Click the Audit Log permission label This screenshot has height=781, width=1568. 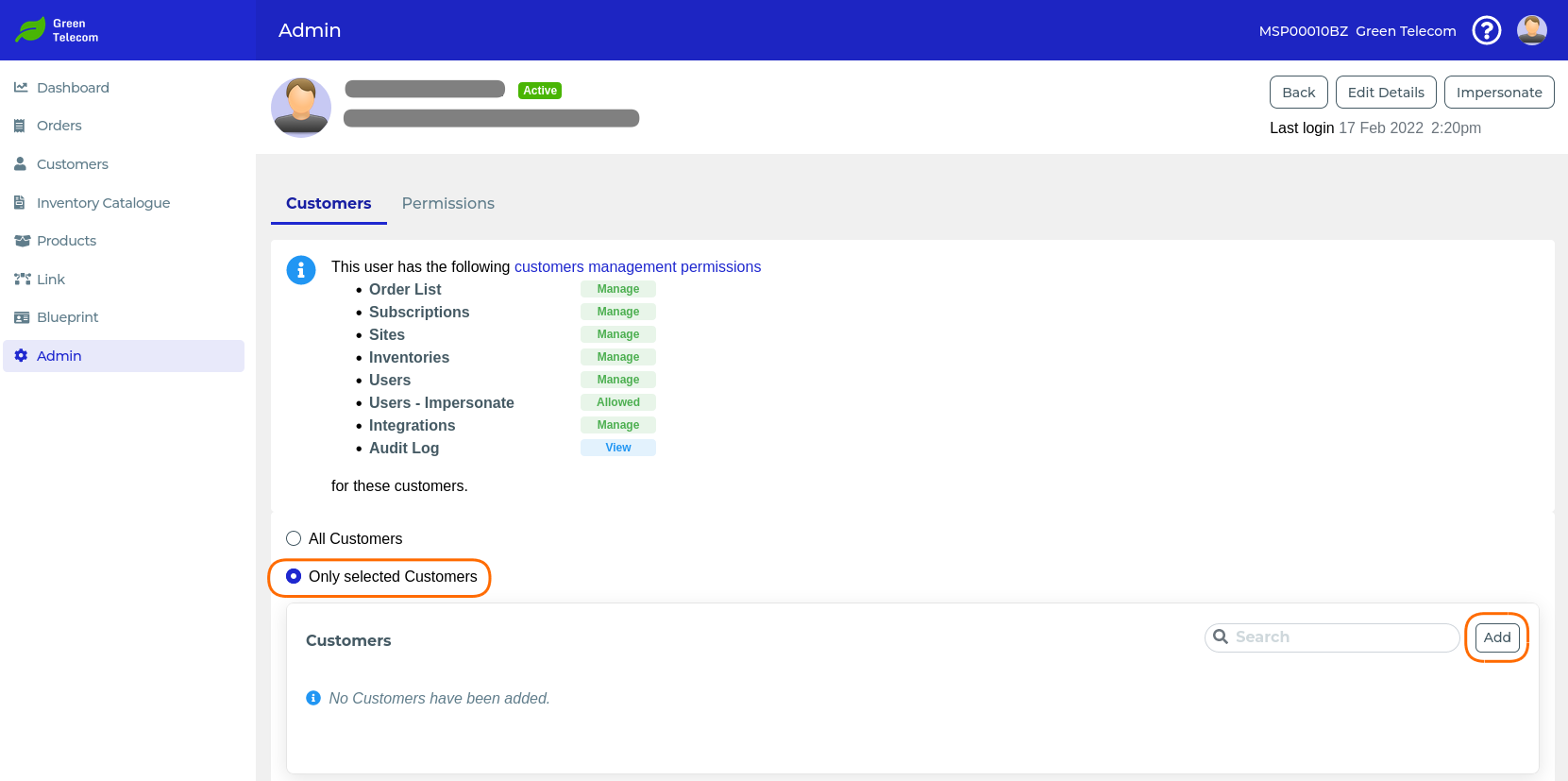pyautogui.click(x=404, y=448)
